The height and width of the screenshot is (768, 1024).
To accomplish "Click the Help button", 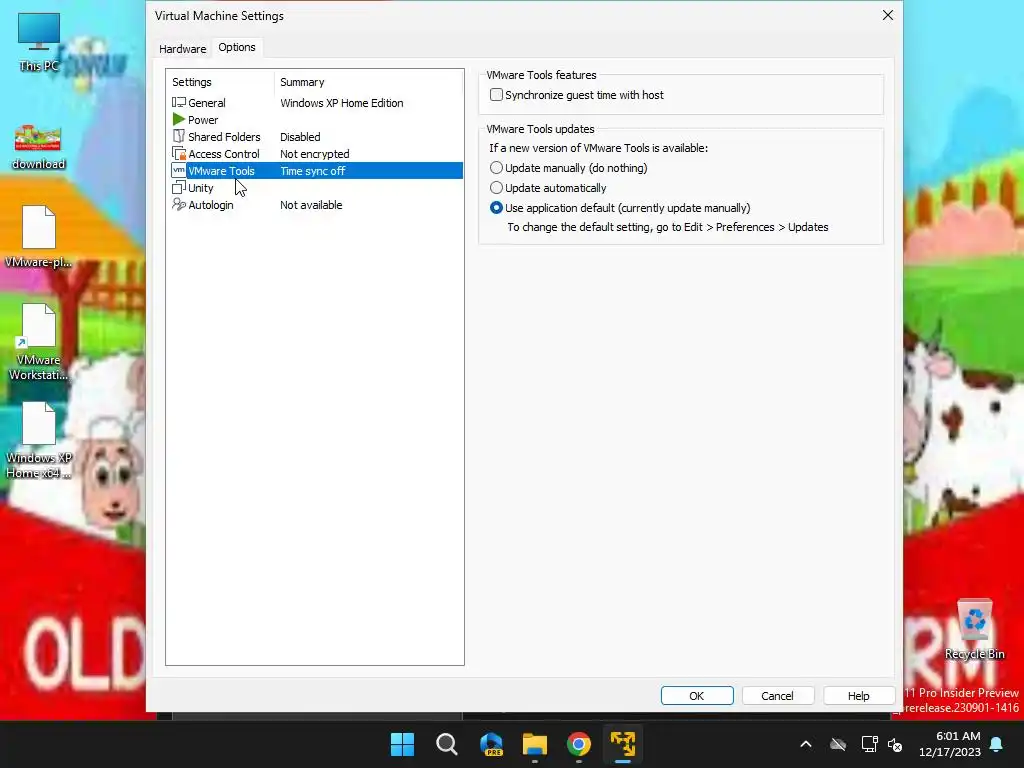I will [x=858, y=696].
